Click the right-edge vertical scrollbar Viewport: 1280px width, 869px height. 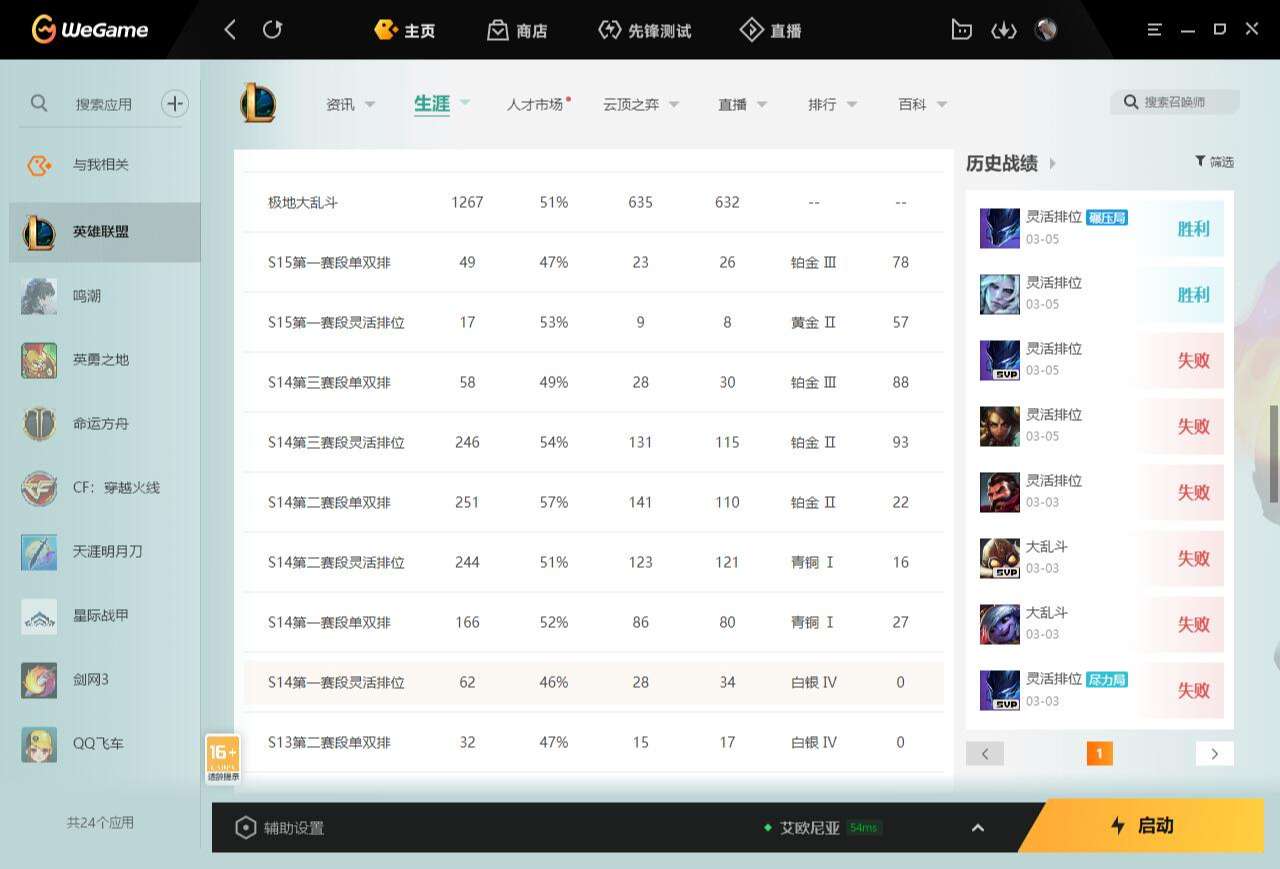click(x=1274, y=453)
